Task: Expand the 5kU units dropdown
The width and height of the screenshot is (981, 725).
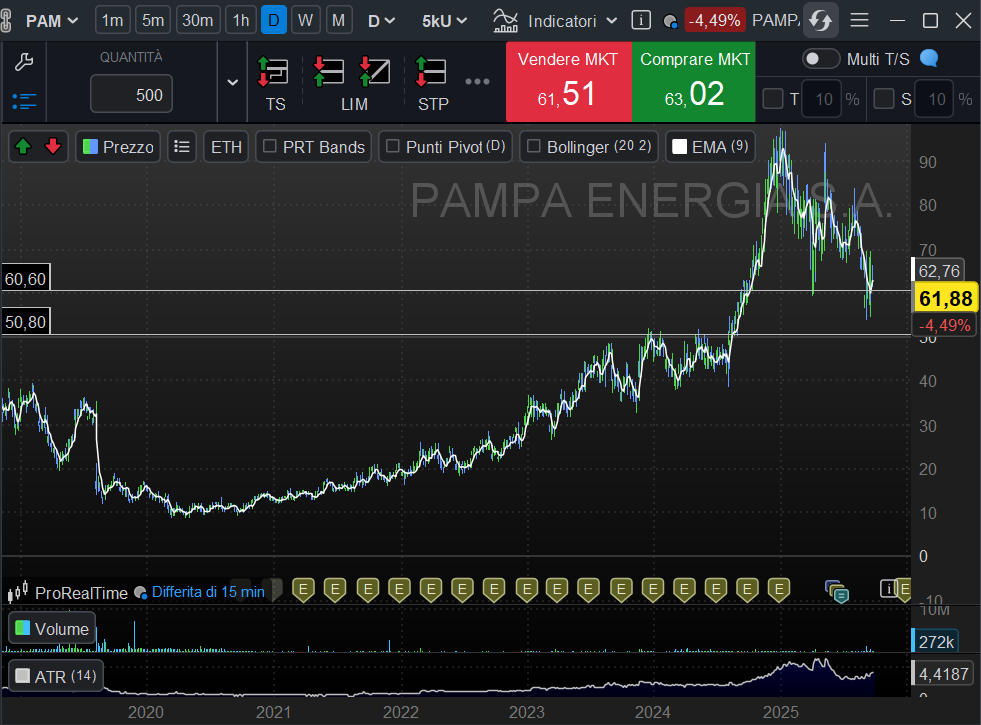Action: point(444,20)
